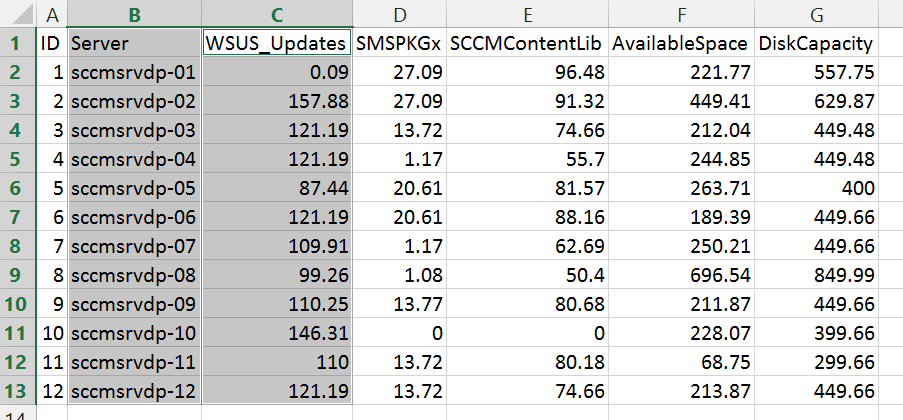Select the sccmsrvdp-12 server cell
The image size is (903, 420).
[134, 391]
